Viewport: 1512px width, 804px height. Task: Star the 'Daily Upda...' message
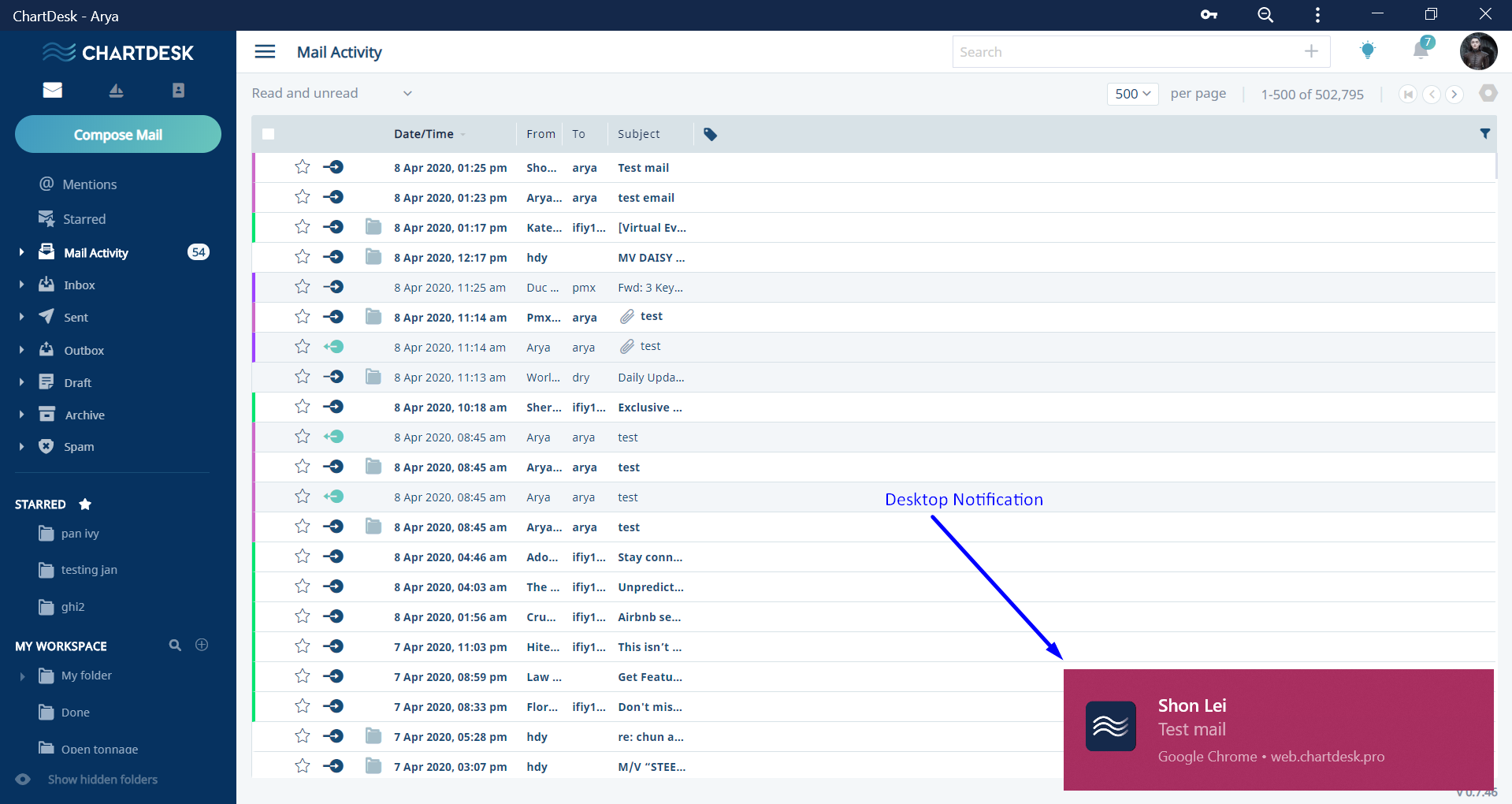pyautogui.click(x=303, y=377)
